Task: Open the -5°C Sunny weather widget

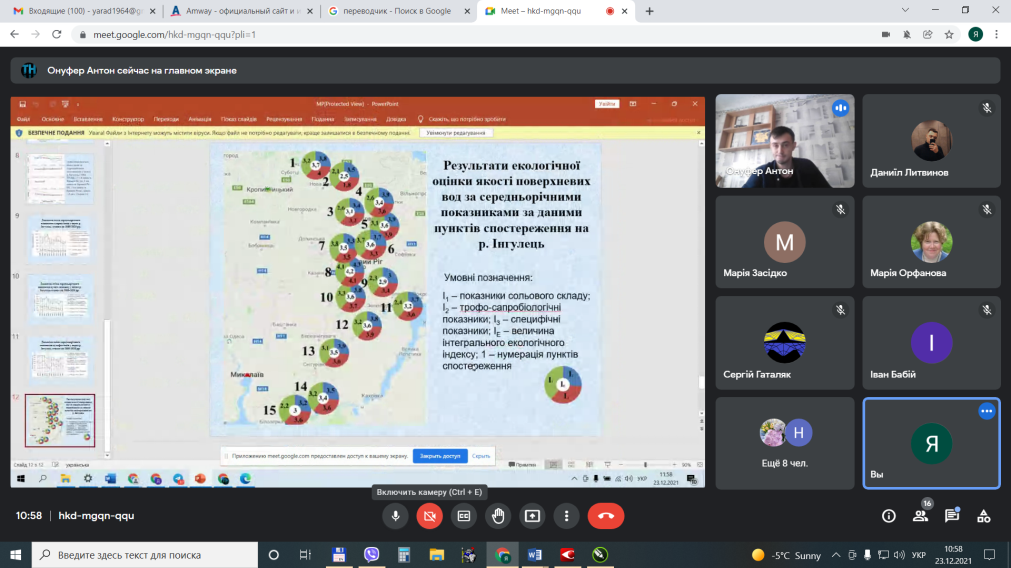Action: coord(786,555)
